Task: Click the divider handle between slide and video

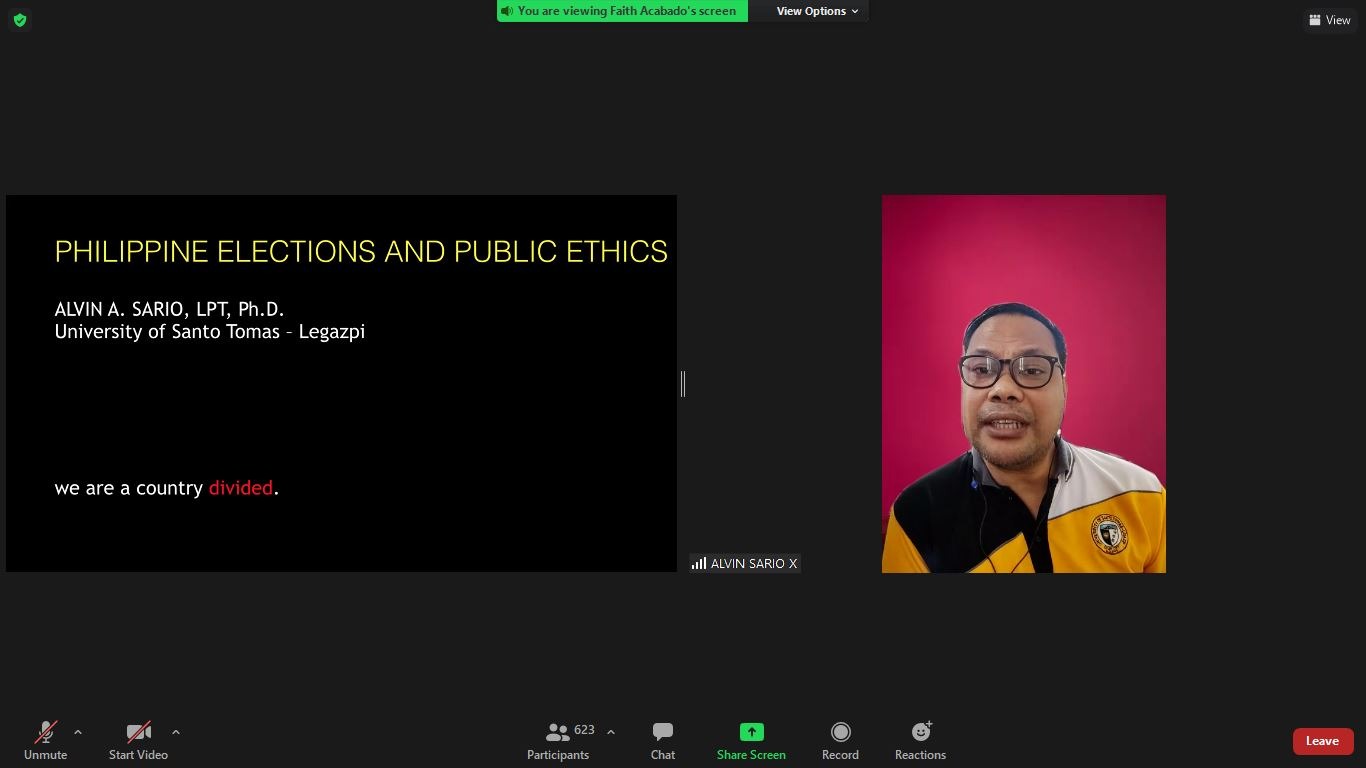Action: 683,383
